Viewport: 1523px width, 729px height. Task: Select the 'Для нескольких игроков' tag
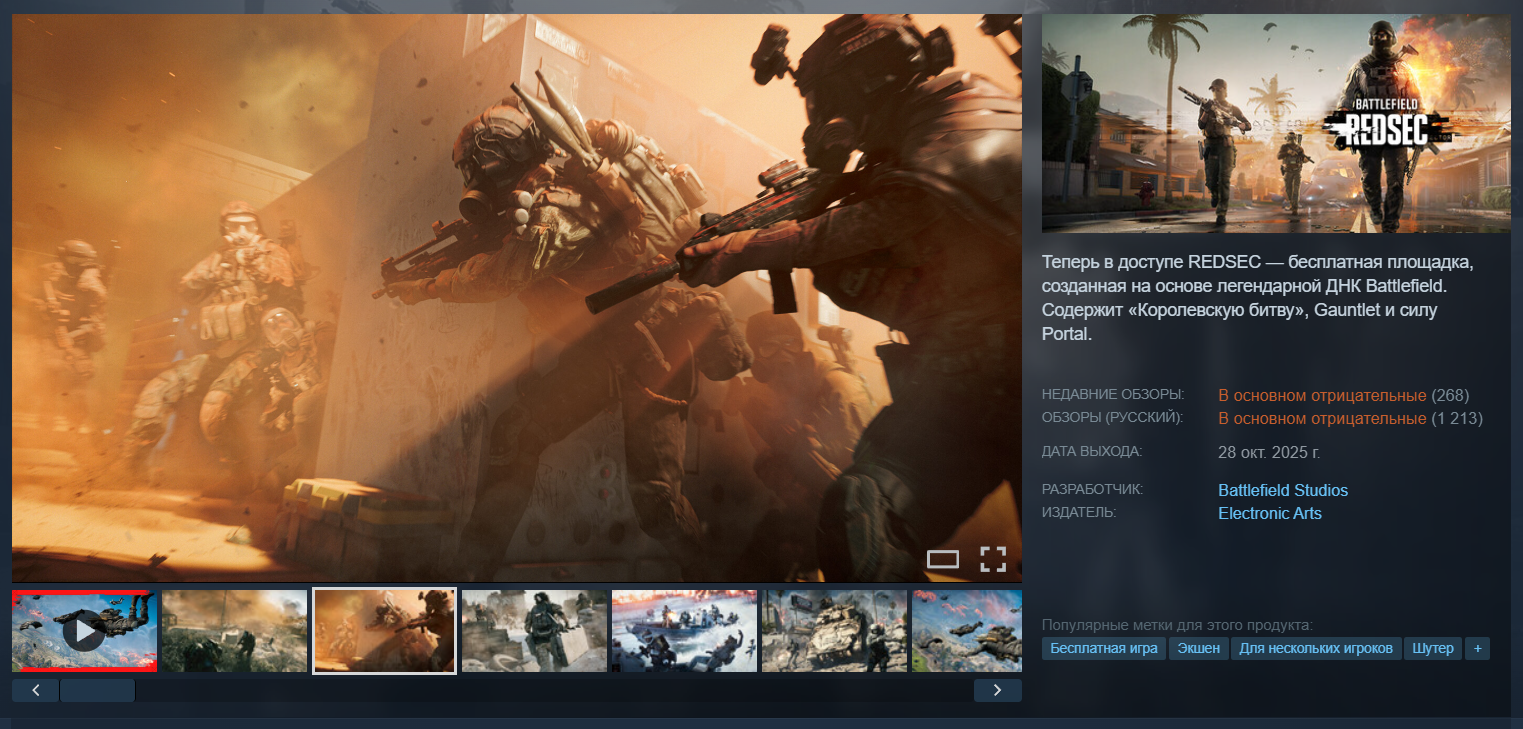click(x=1316, y=649)
